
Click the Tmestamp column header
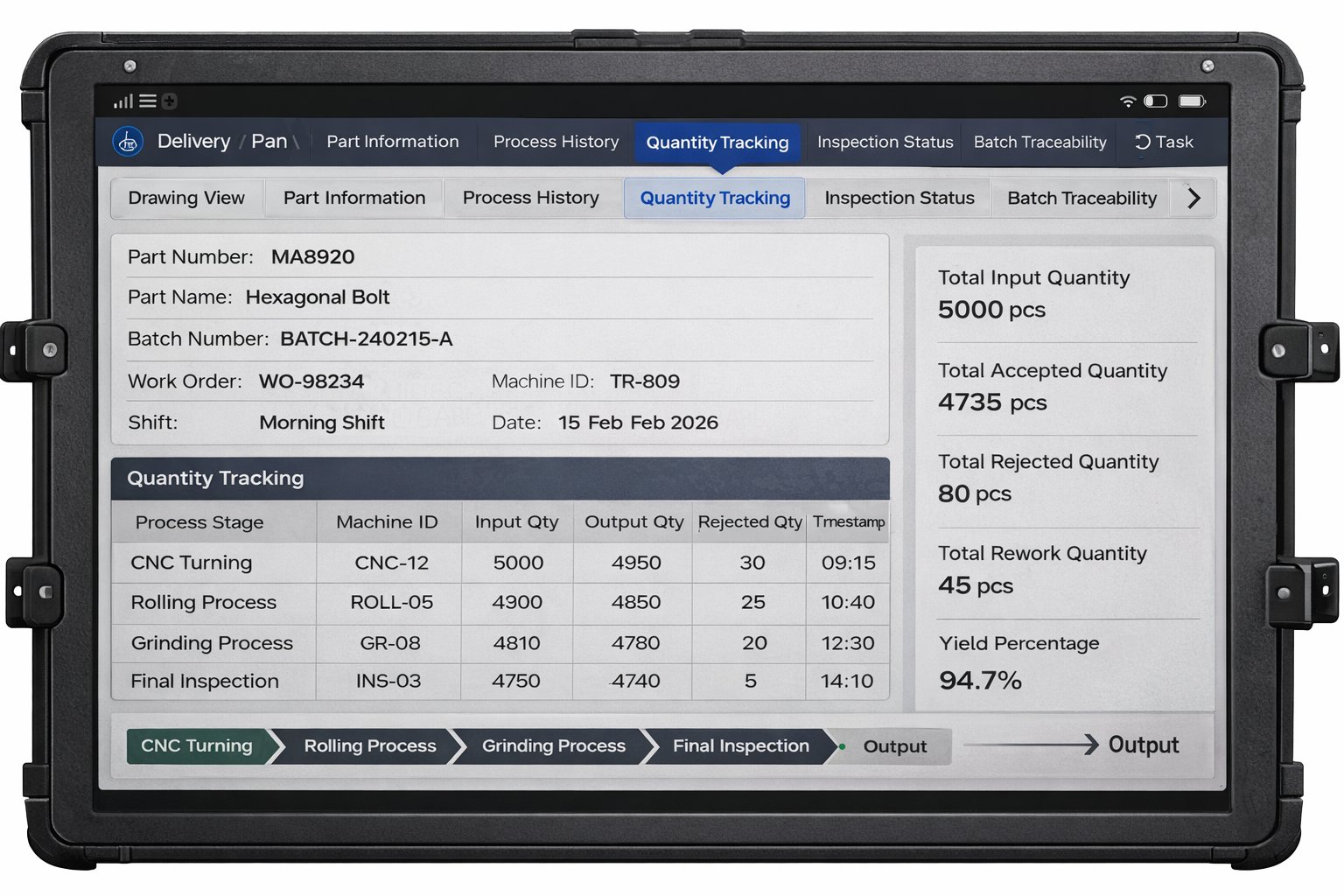click(849, 522)
